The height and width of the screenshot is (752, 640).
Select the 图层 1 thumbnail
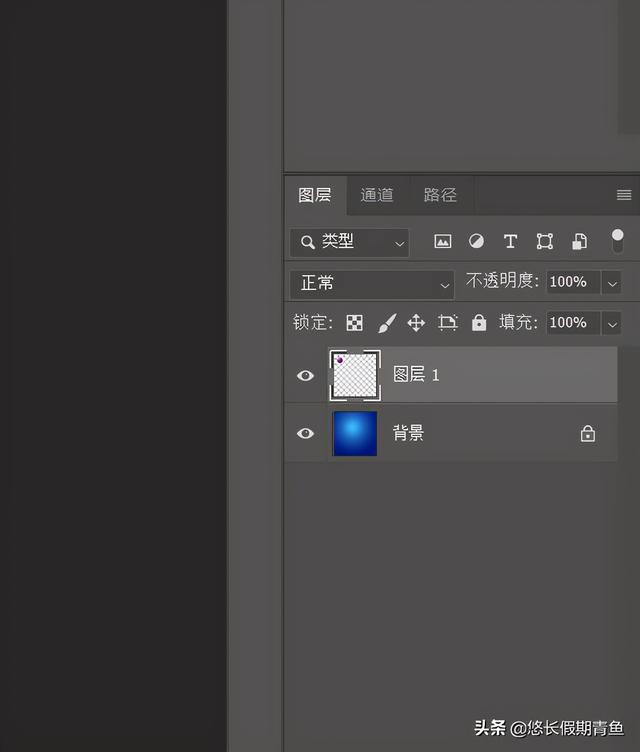click(x=355, y=375)
